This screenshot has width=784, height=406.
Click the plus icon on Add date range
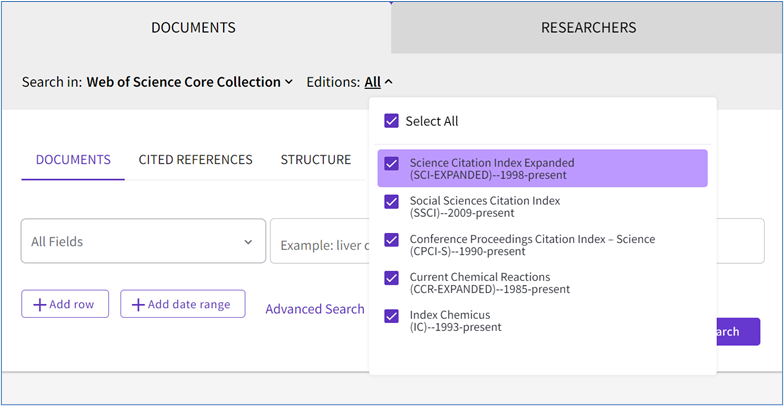(x=138, y=304)
